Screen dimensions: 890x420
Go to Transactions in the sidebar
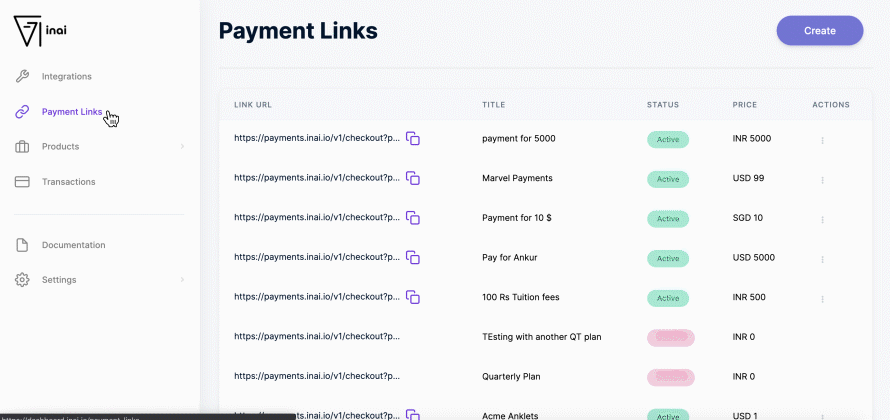tap(68, 182)
